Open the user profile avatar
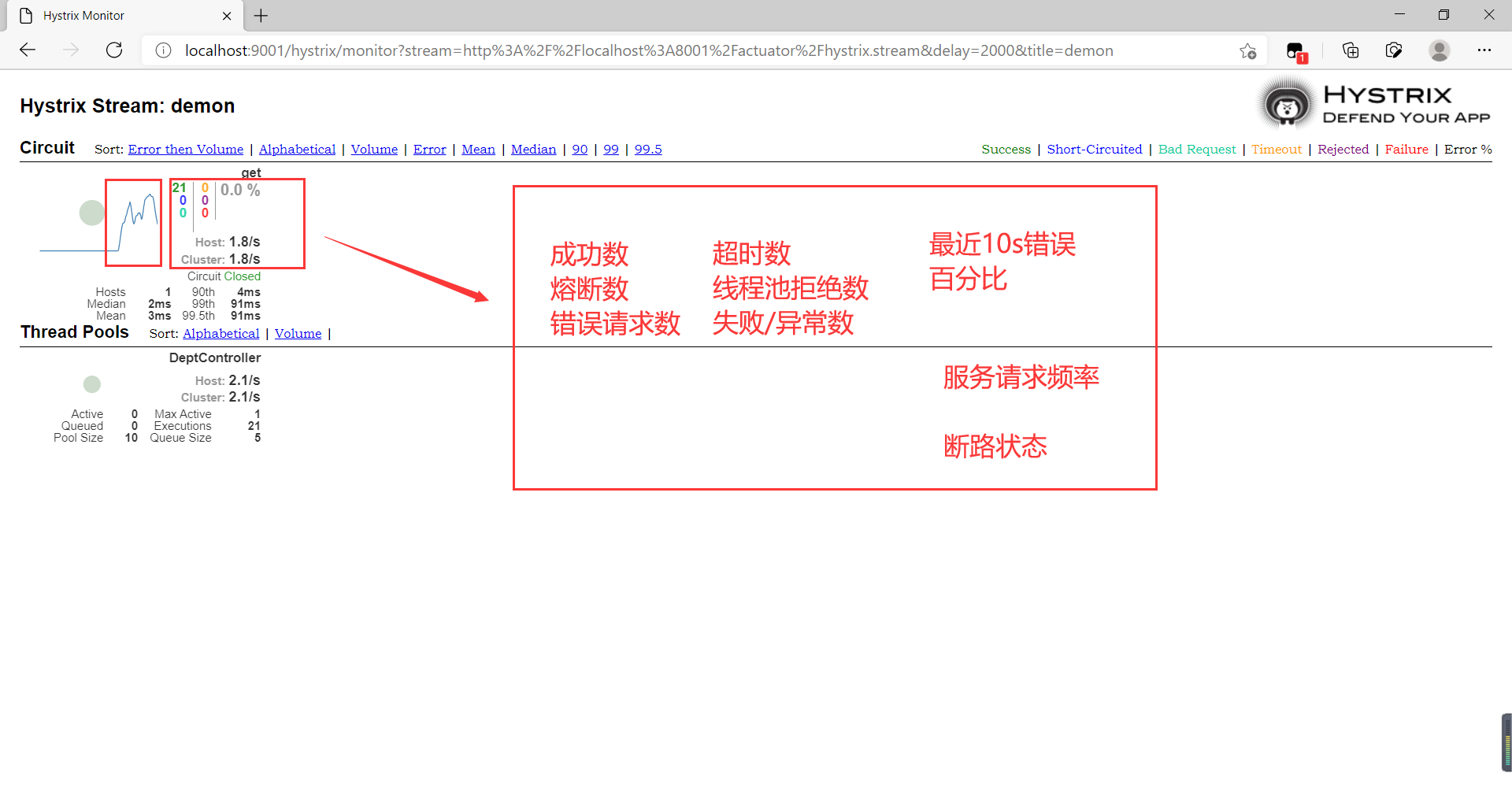This screenshot has width=1512, height=811. click(1440, 50)
